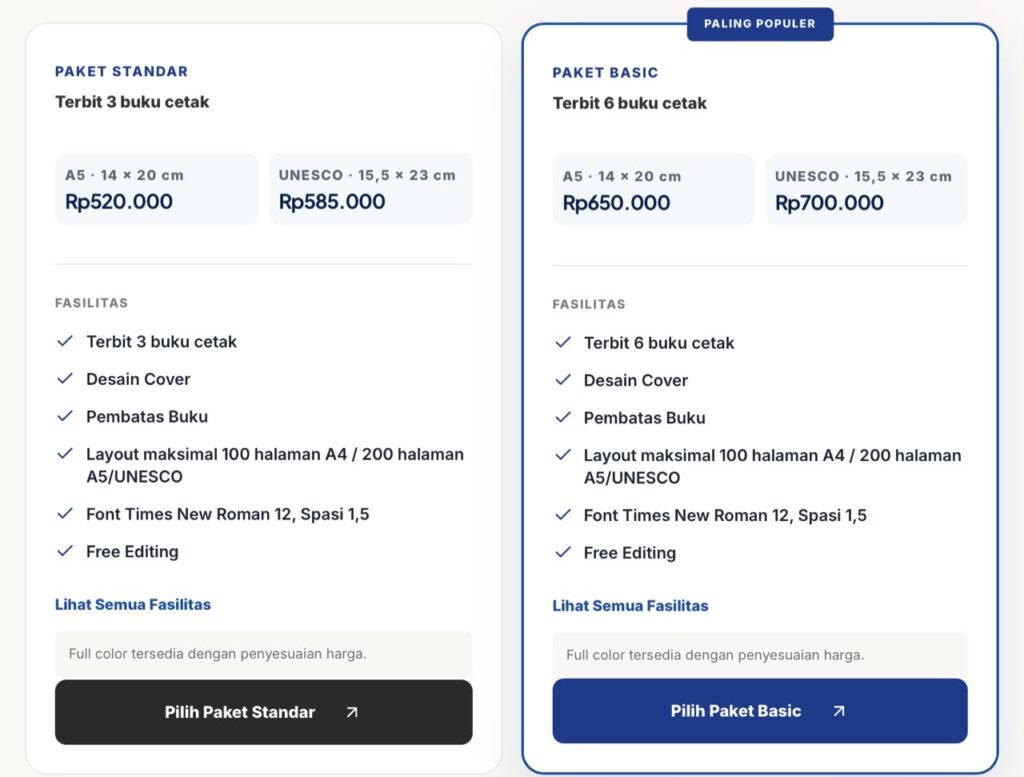This screenshot has height=777, width=1024.
Task: Choose the Pilih Paket Basic button
Action: [x=760, y=710]
